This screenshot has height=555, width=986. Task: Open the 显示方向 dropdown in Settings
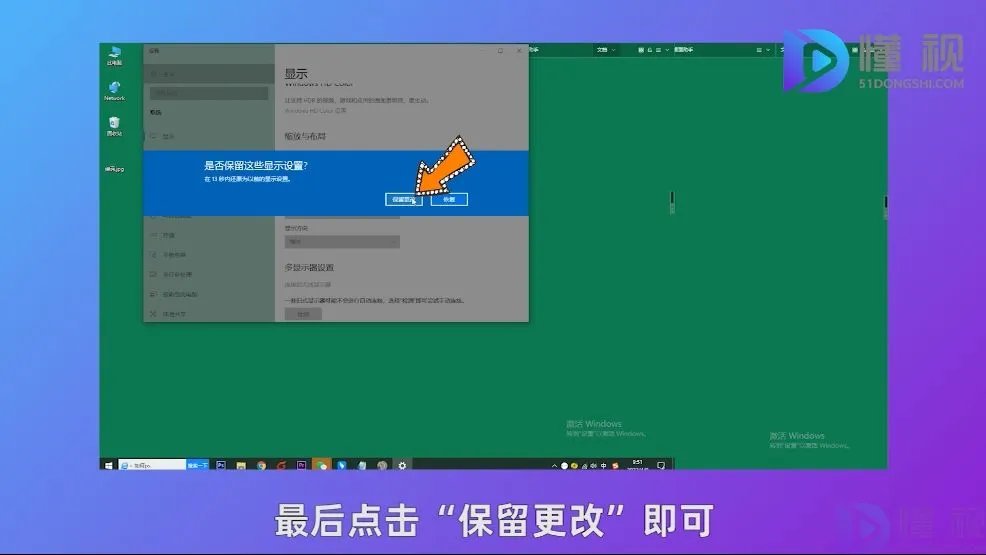point(342,241)
